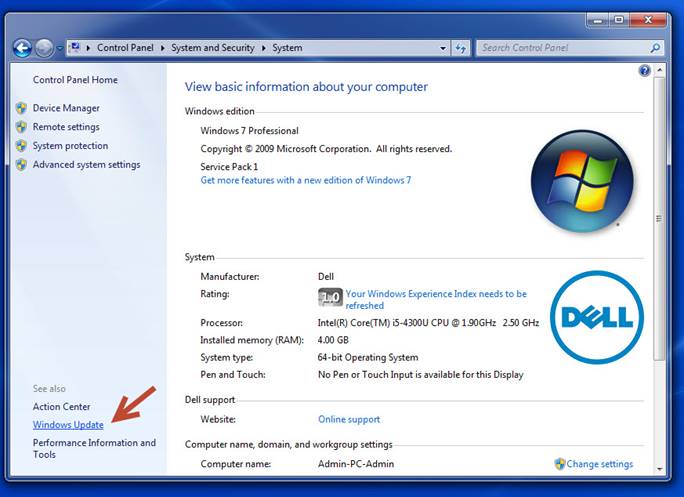Image resolution: width=684 pixels, height=497 pixels.
Task: Open System protection in the left pane
Action: (70, 146)
